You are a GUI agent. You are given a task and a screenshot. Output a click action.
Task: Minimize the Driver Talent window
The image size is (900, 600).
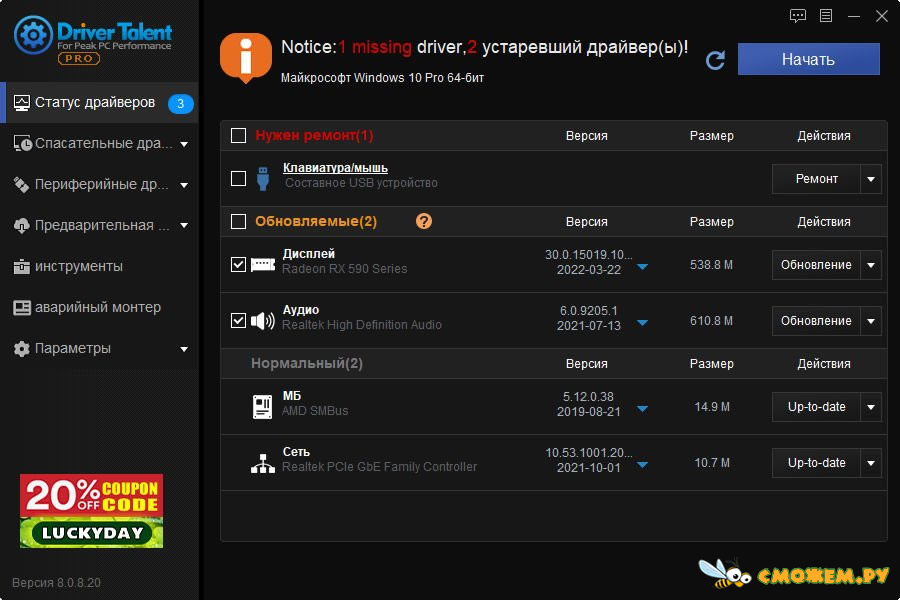pos(854,16)
